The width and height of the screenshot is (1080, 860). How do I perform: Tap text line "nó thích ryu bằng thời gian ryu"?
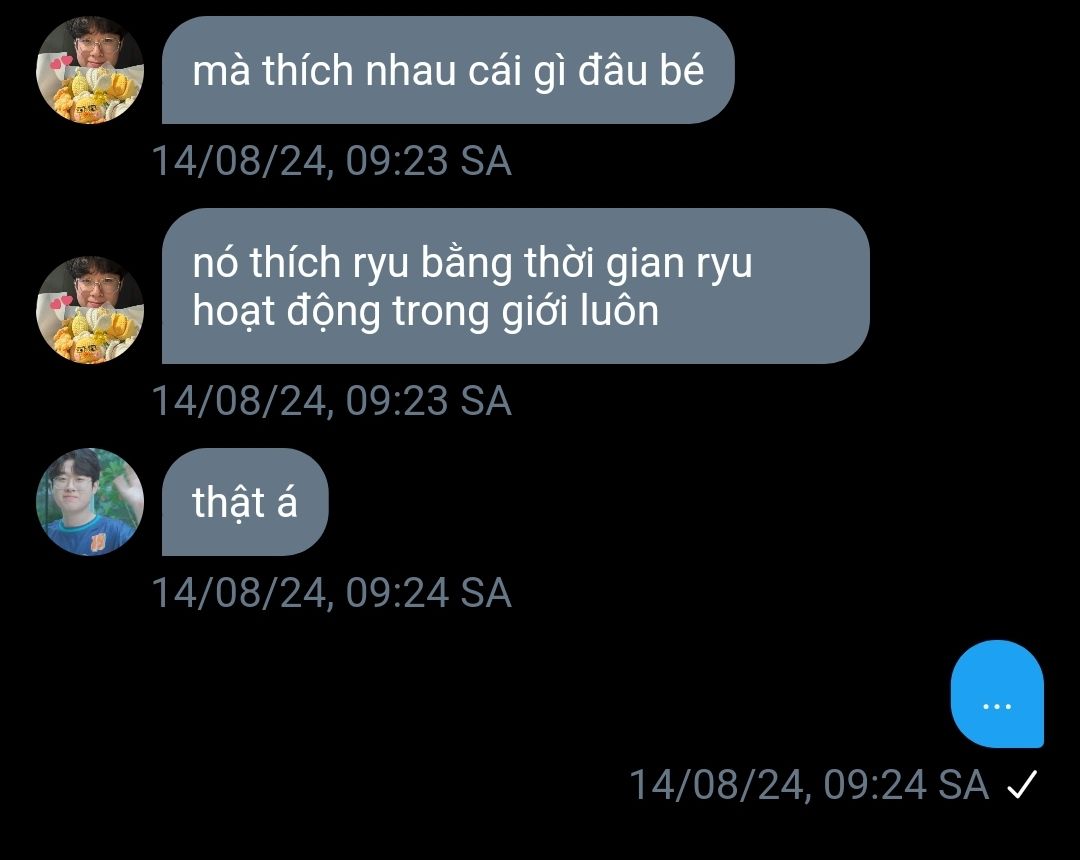tap(472, 263)
